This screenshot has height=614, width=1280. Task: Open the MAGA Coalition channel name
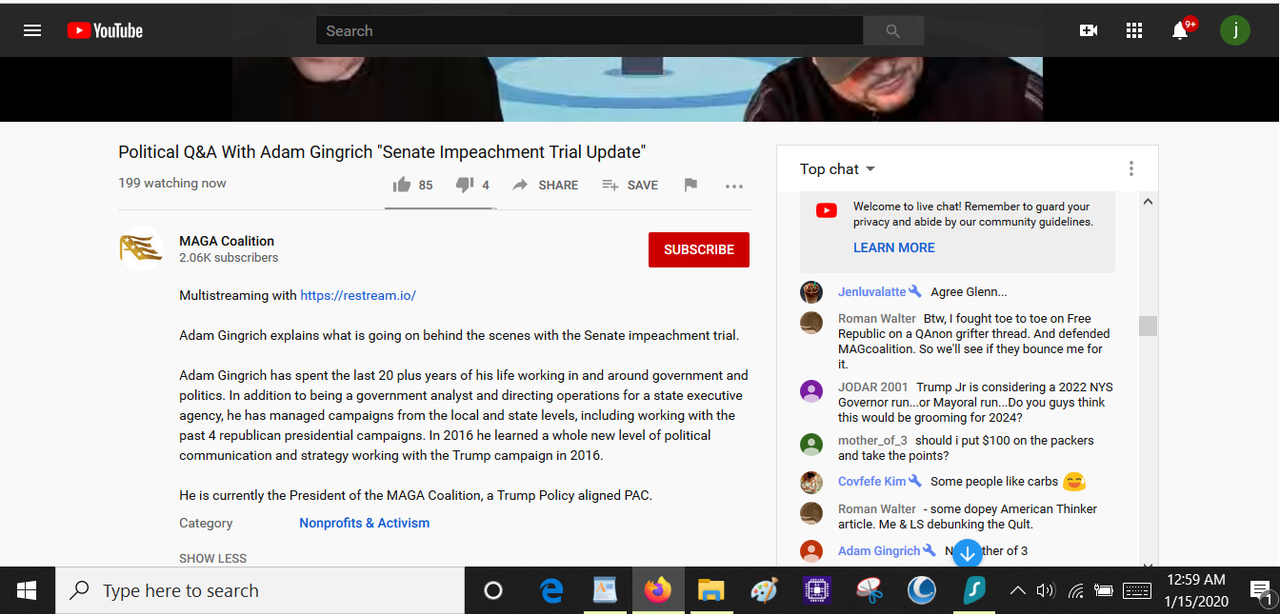tap(226, 241)
